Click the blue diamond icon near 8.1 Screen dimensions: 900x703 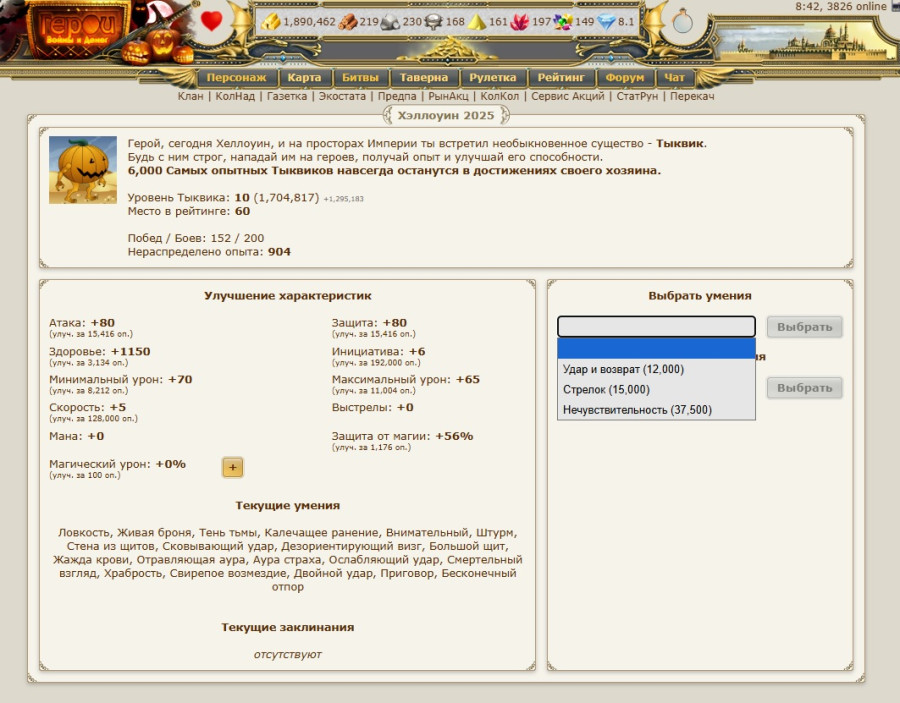point(606,21)
